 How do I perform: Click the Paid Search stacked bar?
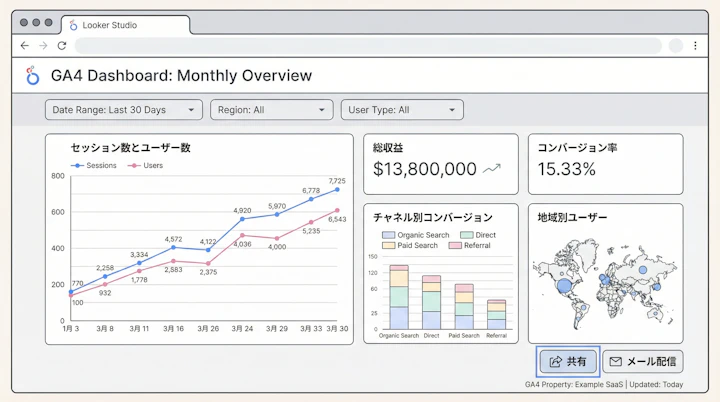coord(464,307)
